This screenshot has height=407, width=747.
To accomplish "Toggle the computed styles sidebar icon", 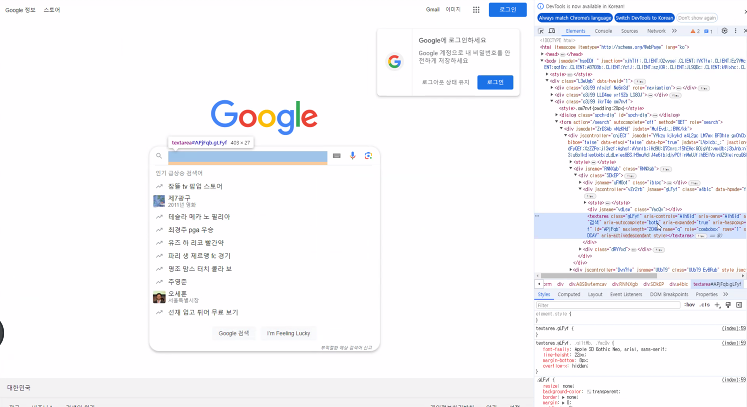I will pyautogui.click(x=739, y=305).
